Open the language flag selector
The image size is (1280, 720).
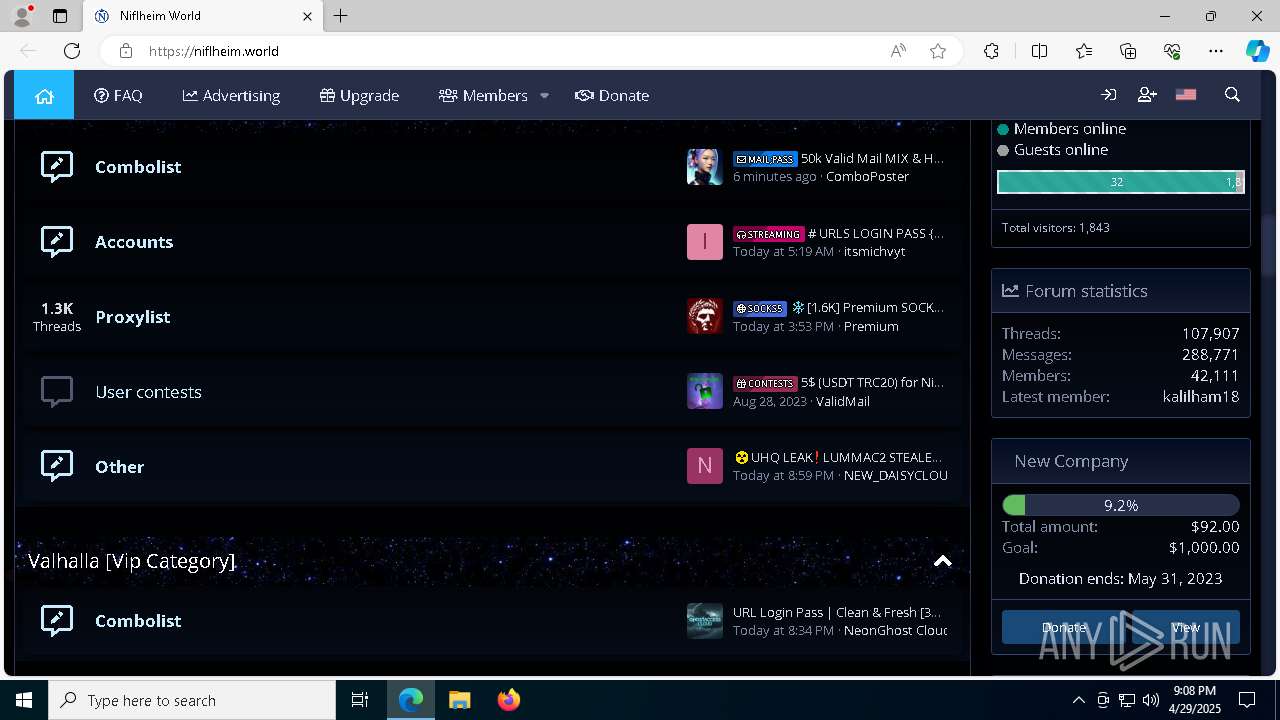coord(1186,95)
